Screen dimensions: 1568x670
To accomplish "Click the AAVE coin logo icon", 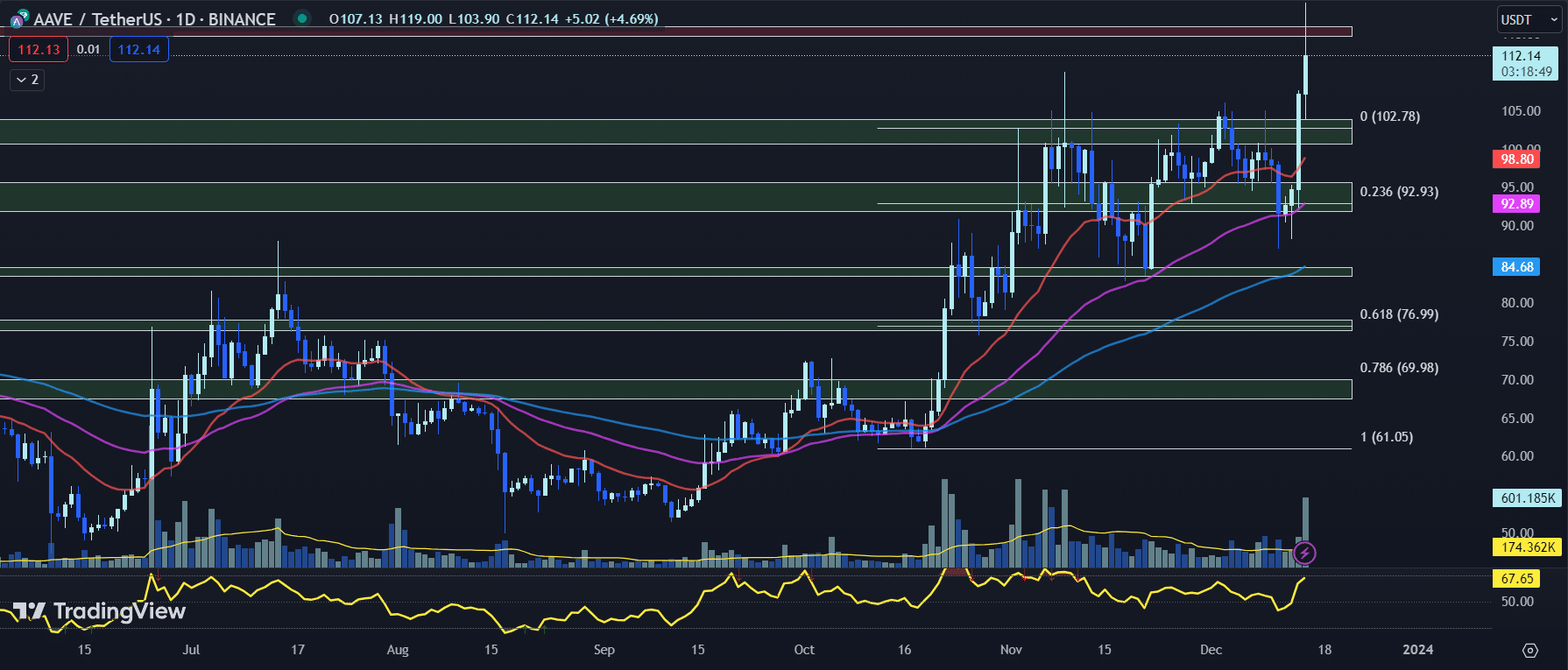I will tap(19, 19).
